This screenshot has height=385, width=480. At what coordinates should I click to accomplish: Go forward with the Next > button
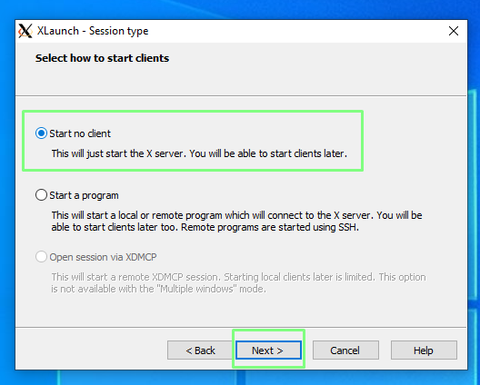click(268, 350)
